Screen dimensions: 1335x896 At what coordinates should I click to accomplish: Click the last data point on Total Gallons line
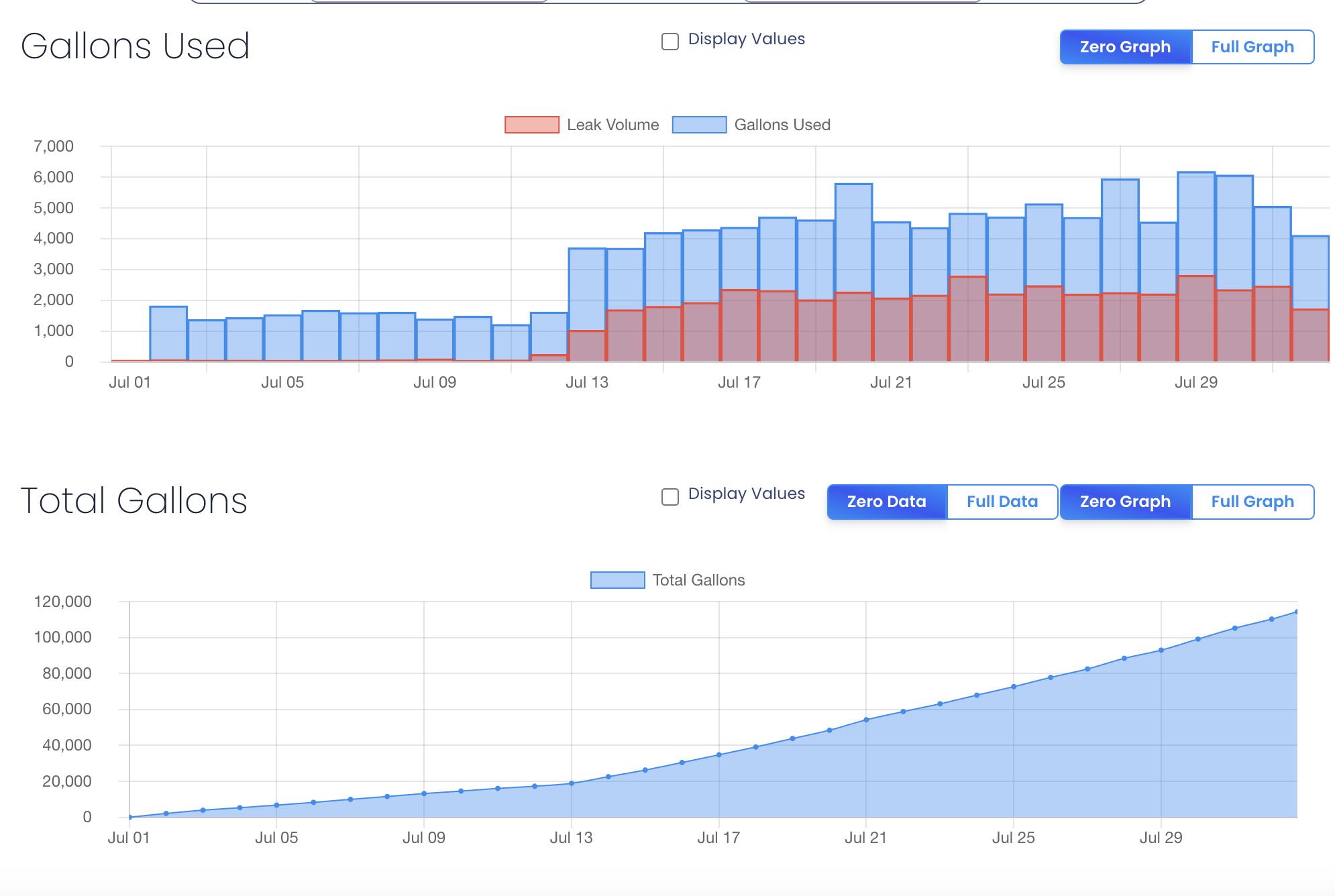(1296, 612)
